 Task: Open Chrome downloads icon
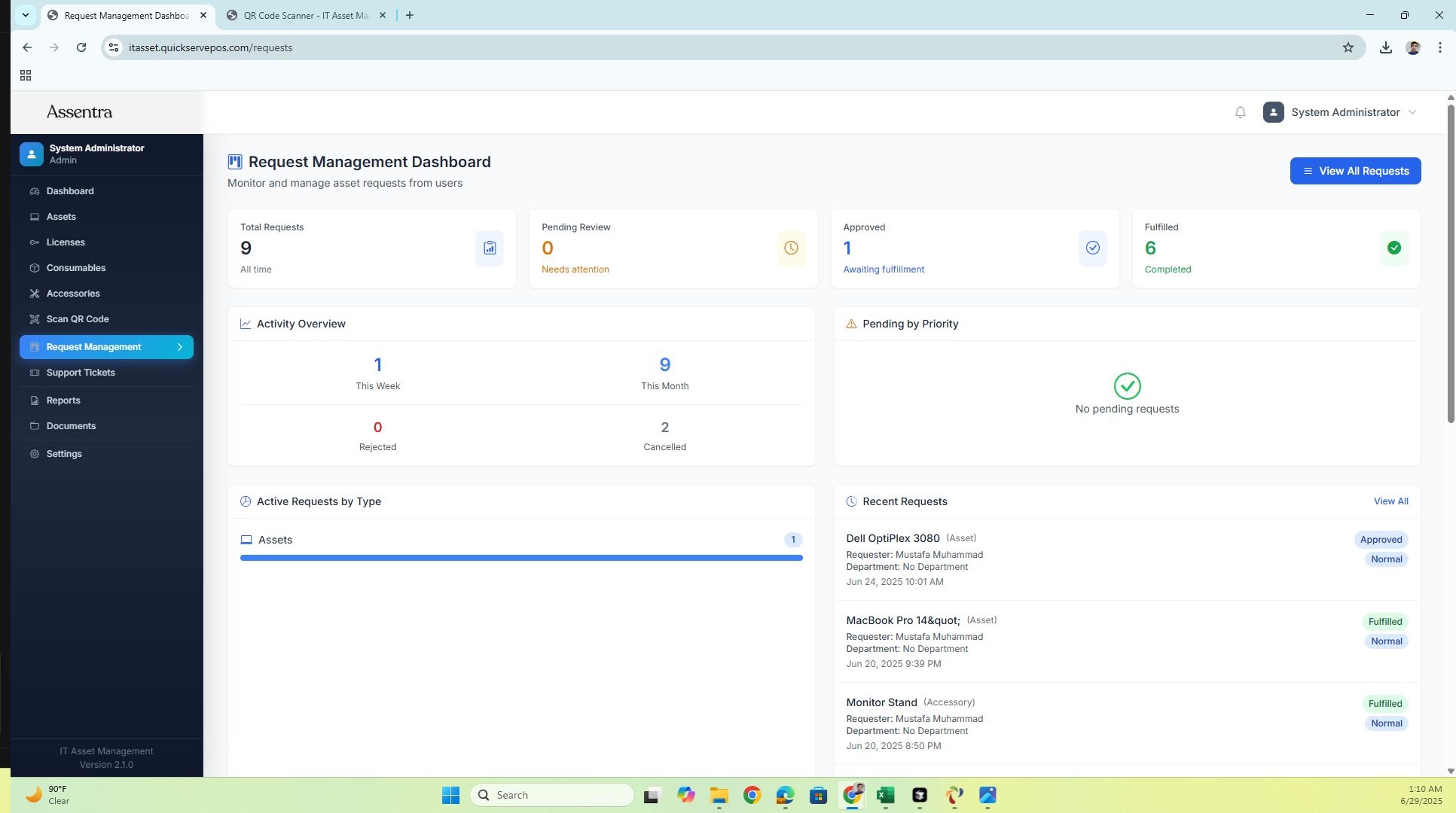click(1385, 47)
